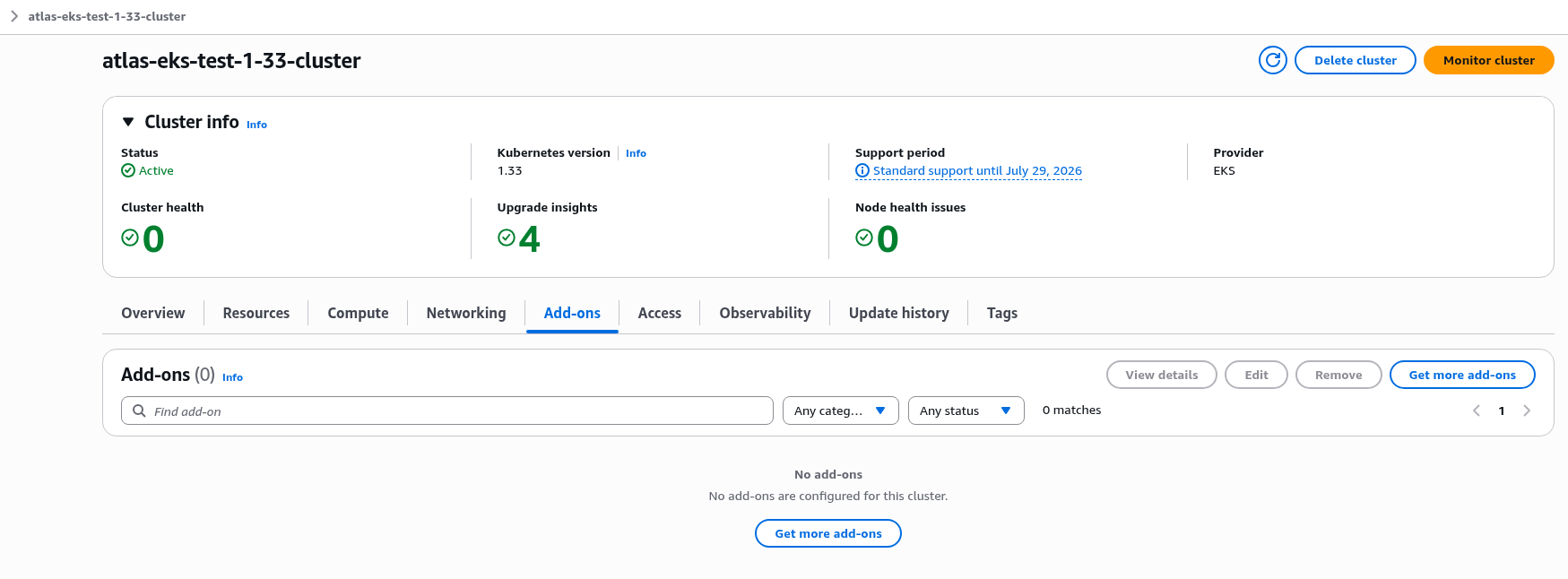This screenshot has height=579, width=1568.
Task: Click the green Active status check icon
Action: click(x=128, y=170)
